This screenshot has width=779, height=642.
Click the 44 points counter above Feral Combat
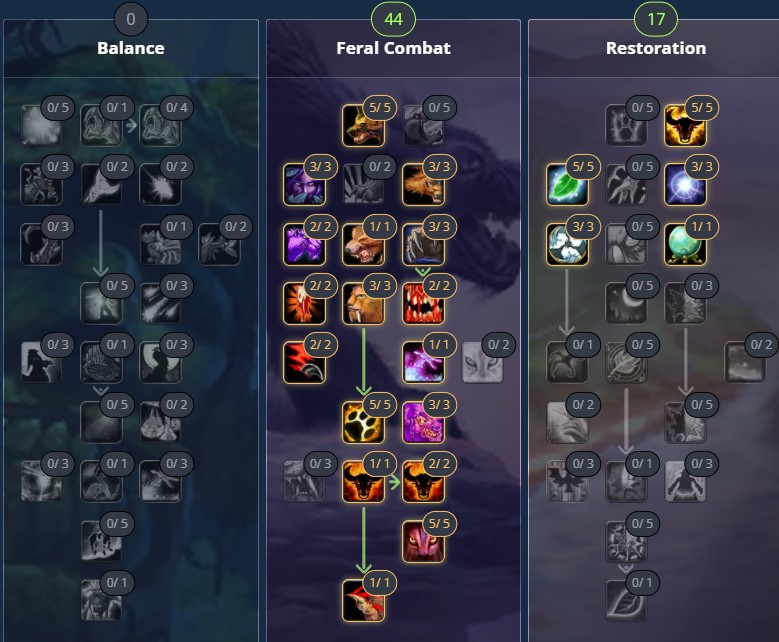(393, 19)
